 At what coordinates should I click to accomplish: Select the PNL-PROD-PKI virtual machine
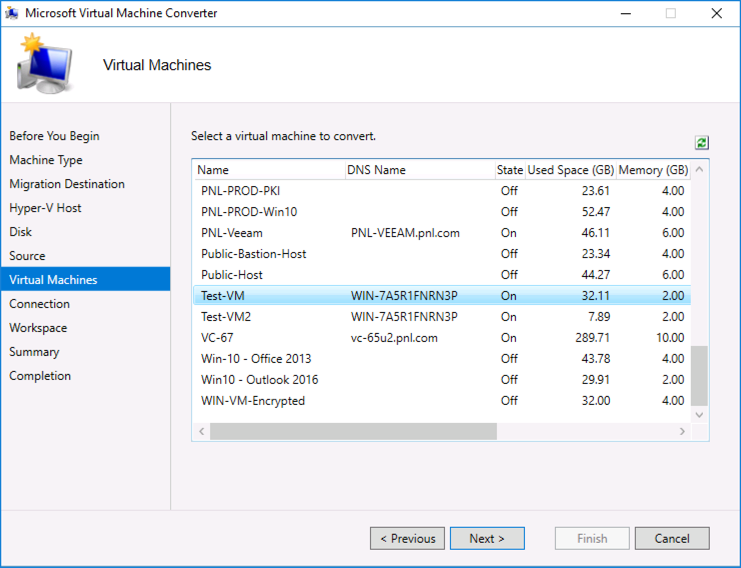tap(442, 191)
